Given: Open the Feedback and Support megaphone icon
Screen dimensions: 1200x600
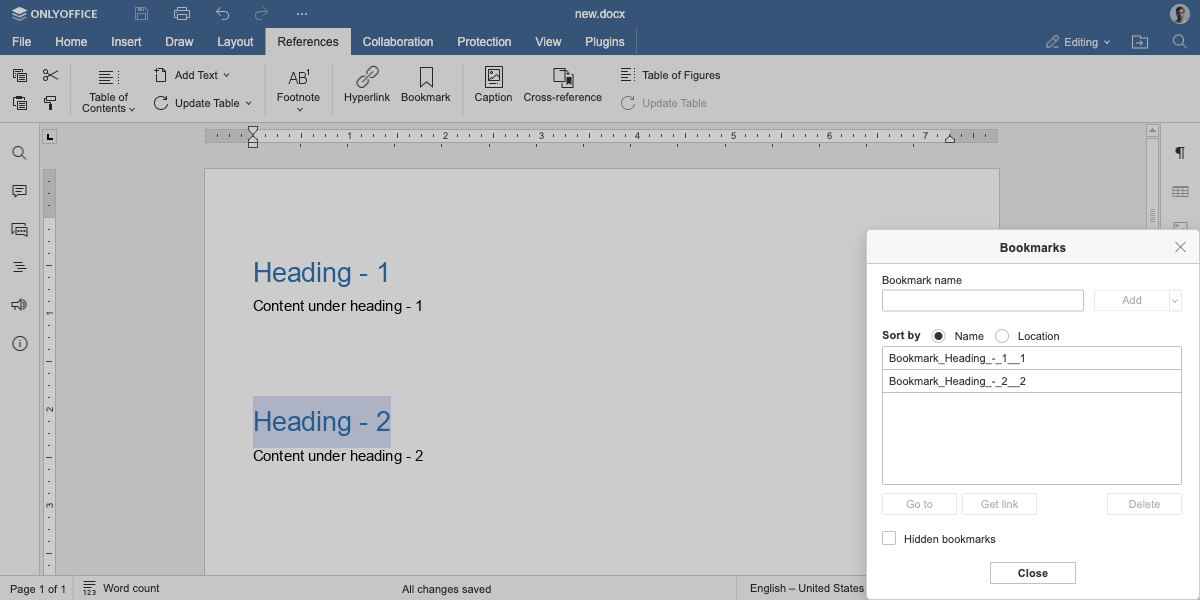Looking at the screenshot, I should pyautogui.click(x=19, y=305).
